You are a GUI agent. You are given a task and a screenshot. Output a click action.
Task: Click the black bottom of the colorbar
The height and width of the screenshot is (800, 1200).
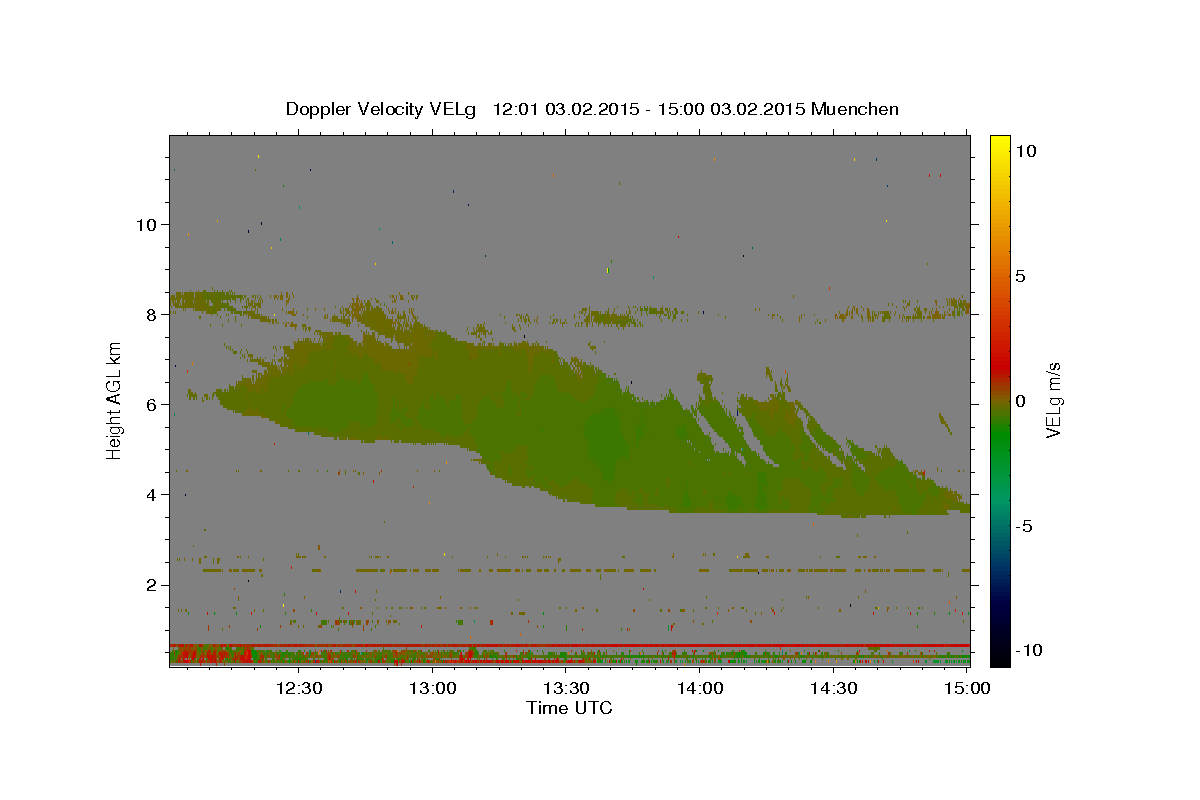coord(1000,658)
